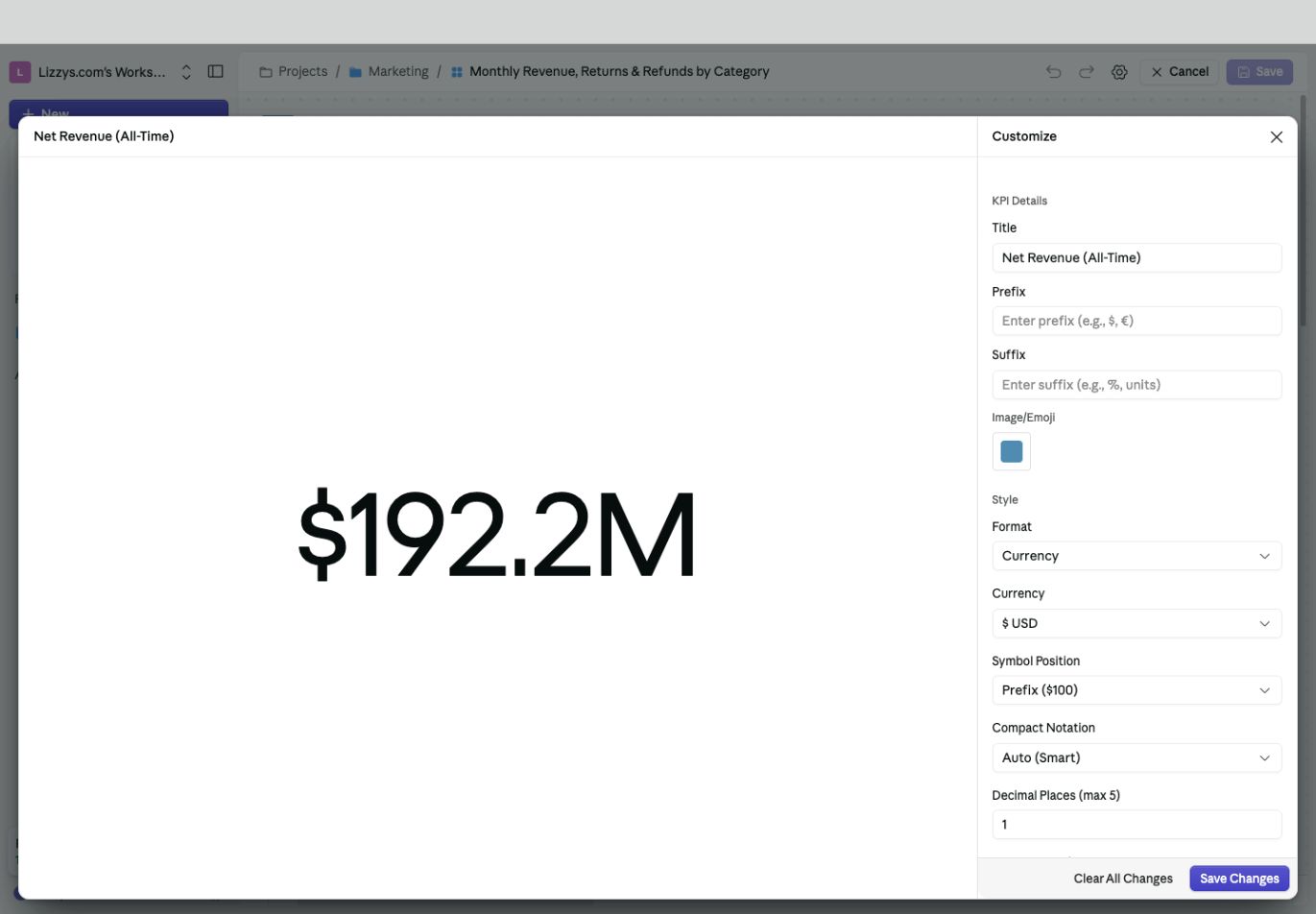The image size is (1316, 914).
Task: Click the Projects folder breadcrumb
Action: click(x=293, y=71)
